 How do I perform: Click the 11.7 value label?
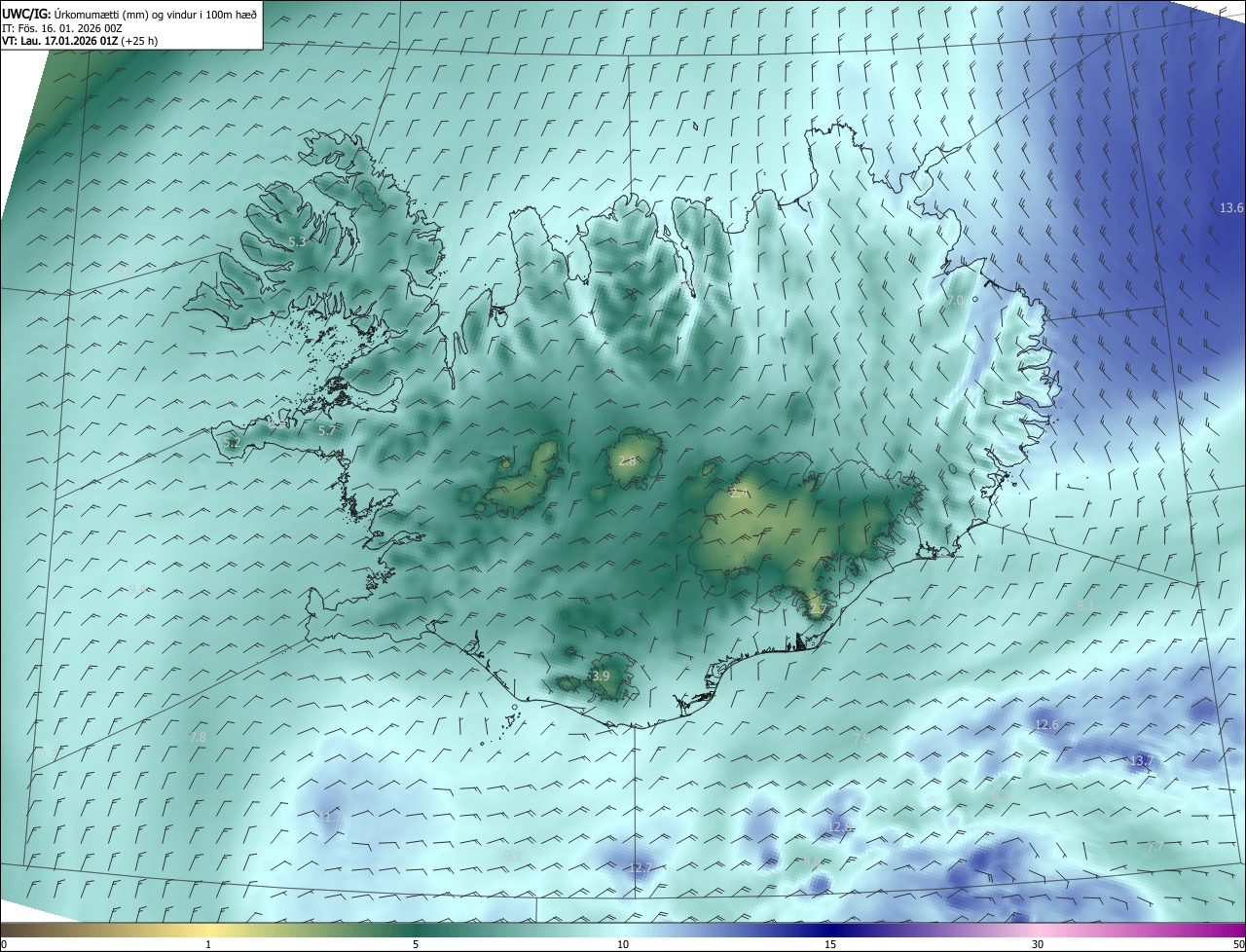[330, 817]
